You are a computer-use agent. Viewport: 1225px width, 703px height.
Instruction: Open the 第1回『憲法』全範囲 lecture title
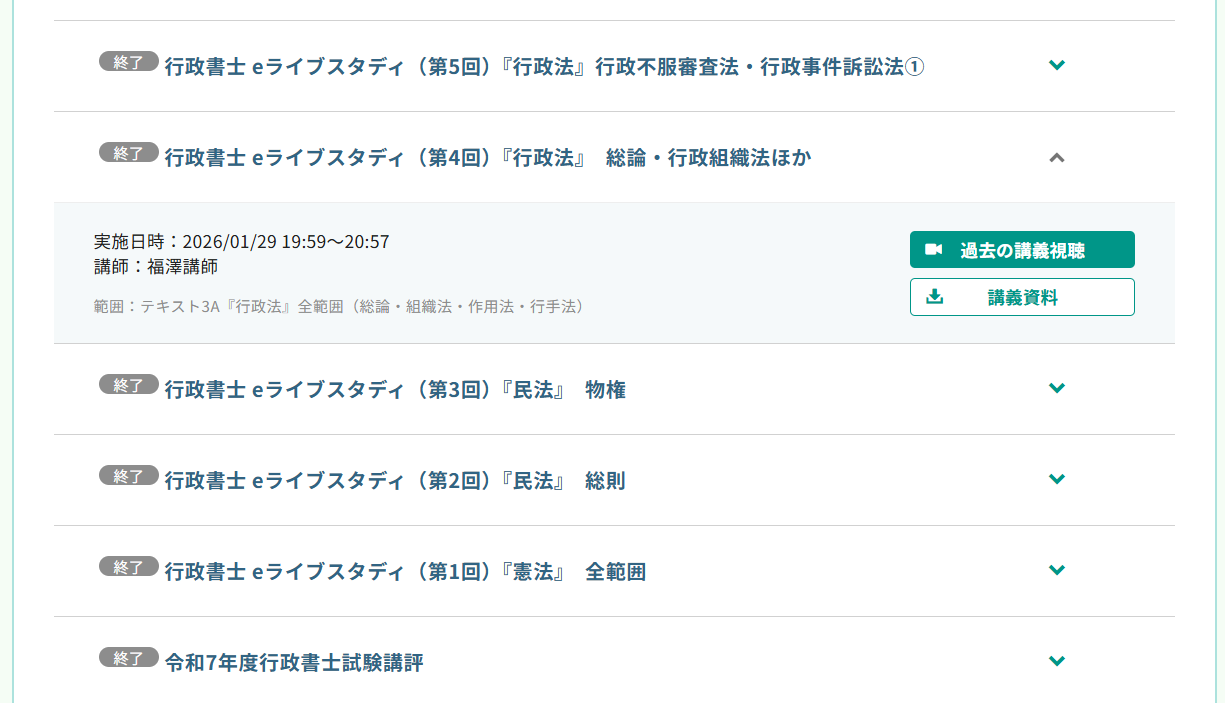pyautogui.click(x=405, y=572)
